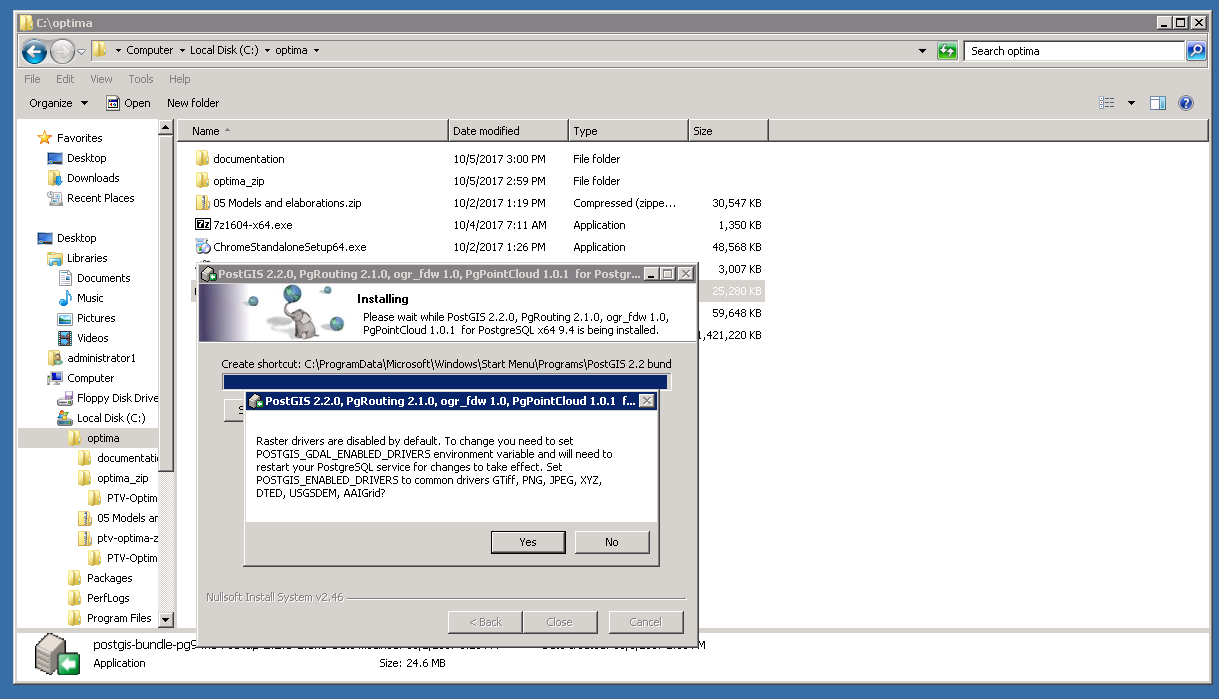The width and height of the screenshot is (1219, 699).
Task: Select the ChromeStandaloneSetup64.exe icon
Action: pyautogui.click(x=203, y=247)
